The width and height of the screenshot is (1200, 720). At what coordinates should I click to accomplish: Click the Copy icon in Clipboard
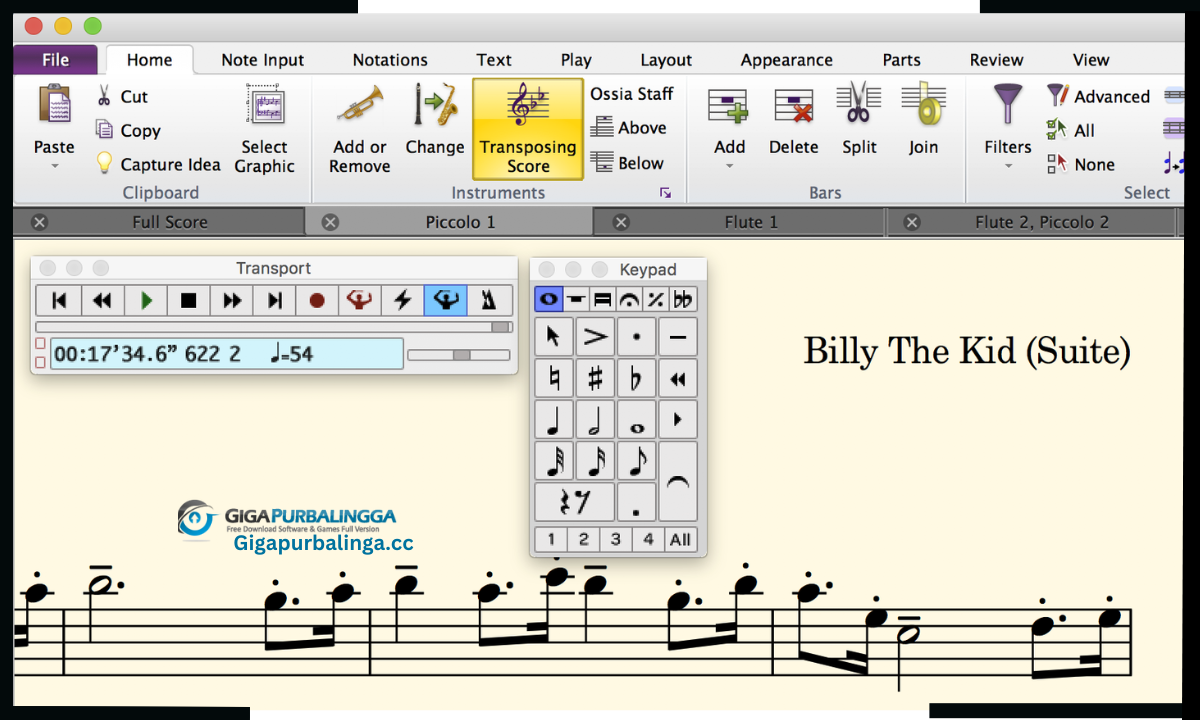104,130
